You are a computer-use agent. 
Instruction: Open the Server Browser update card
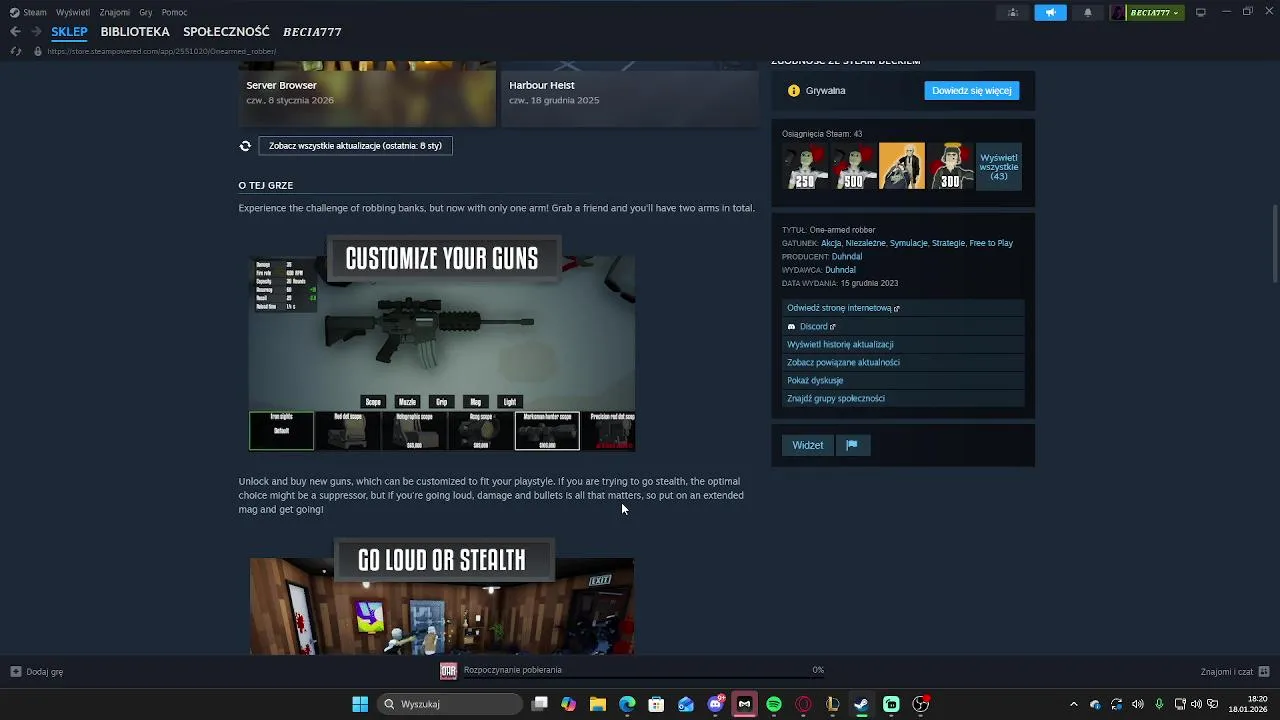(x=367, y=94)
